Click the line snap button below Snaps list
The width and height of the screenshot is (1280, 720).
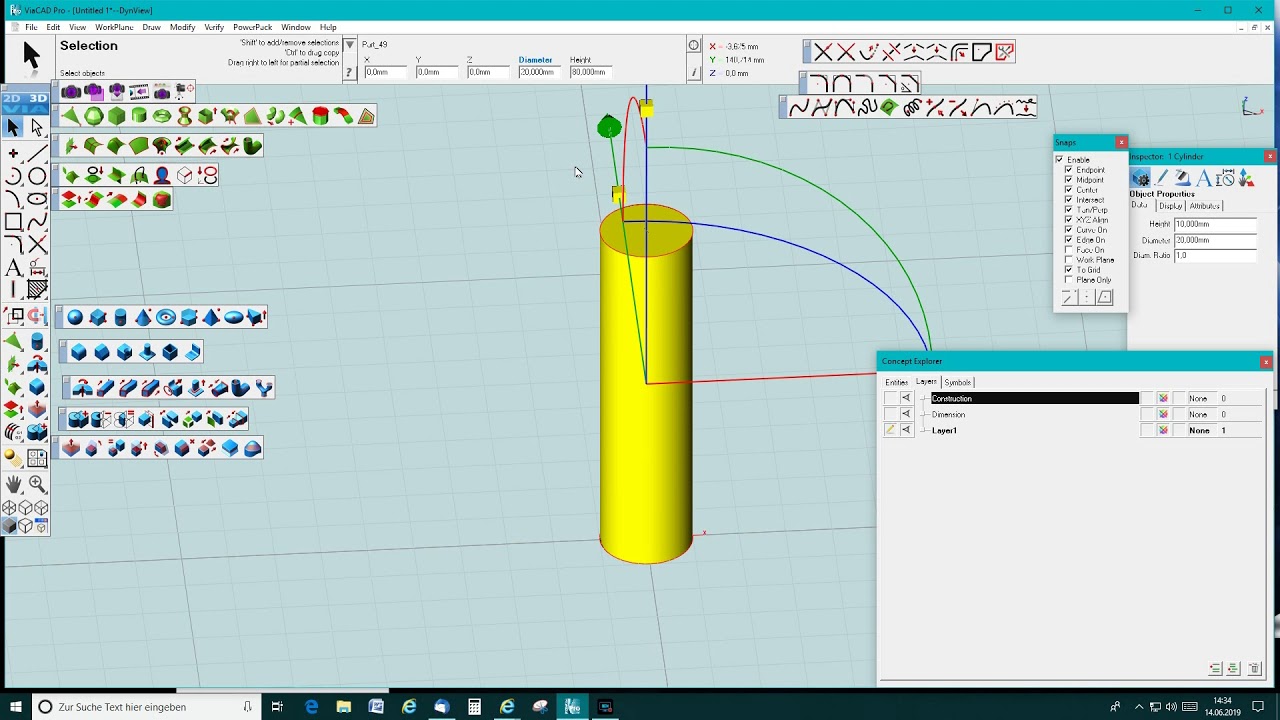click(x=1068, y=298)
